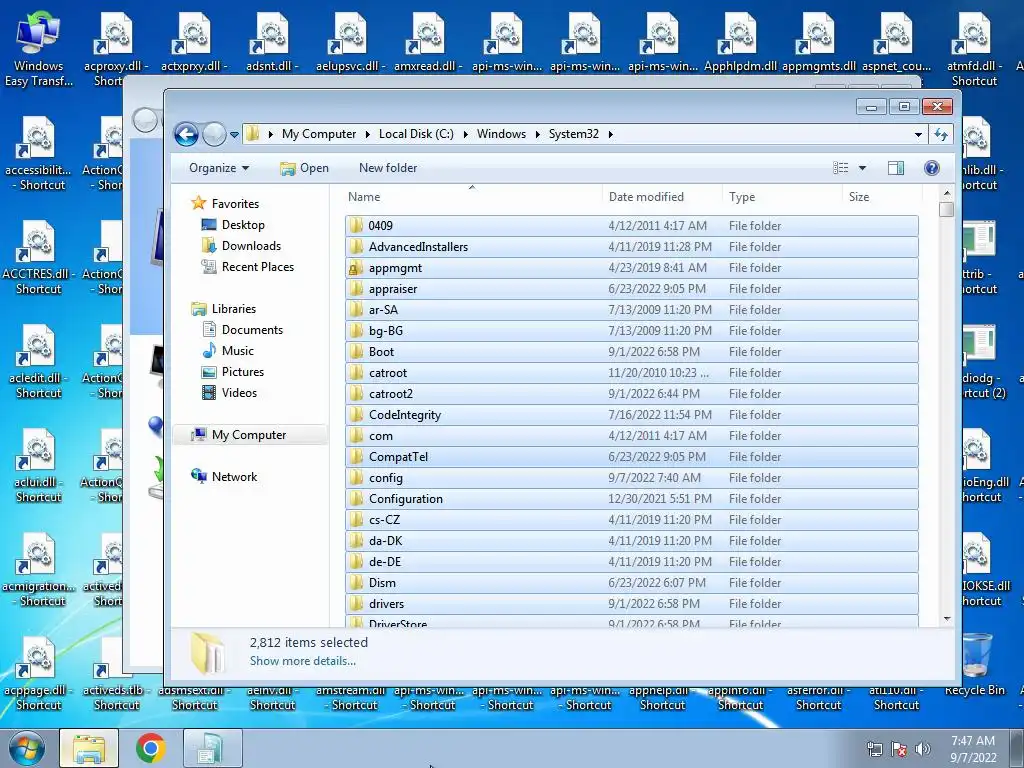Launch Google Chrome from taskbar
The image size is (1024, 768).
pyautogui.click(x=150, y=748)
